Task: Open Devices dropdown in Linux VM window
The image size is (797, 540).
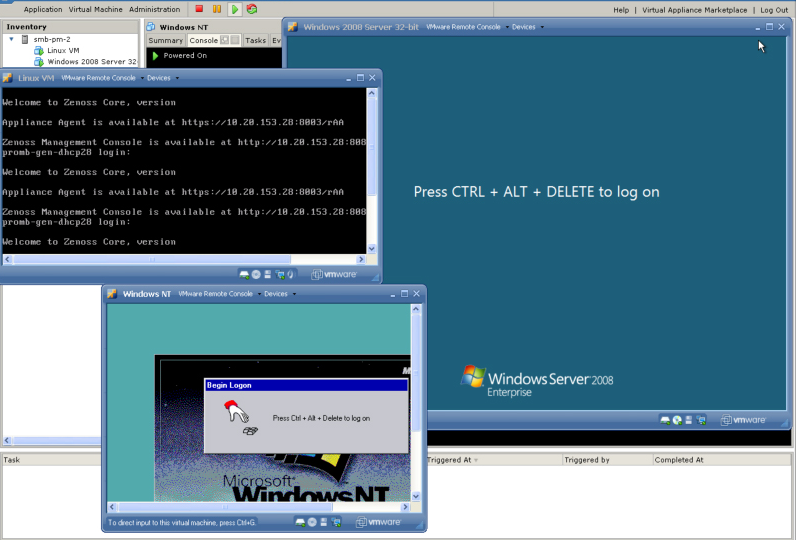Action: (x=163, y=78)
